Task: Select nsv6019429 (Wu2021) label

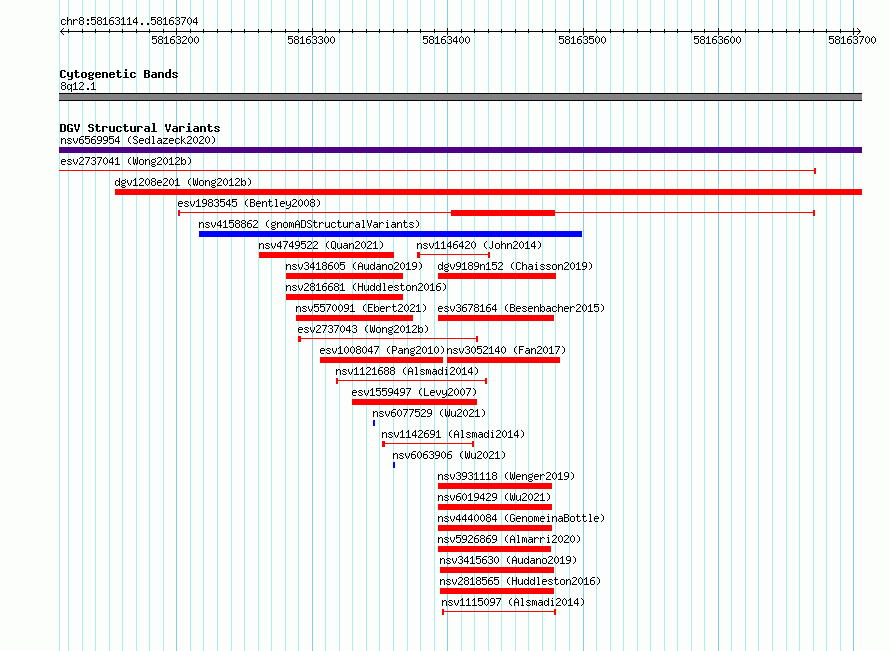Action: click(494, 497)
